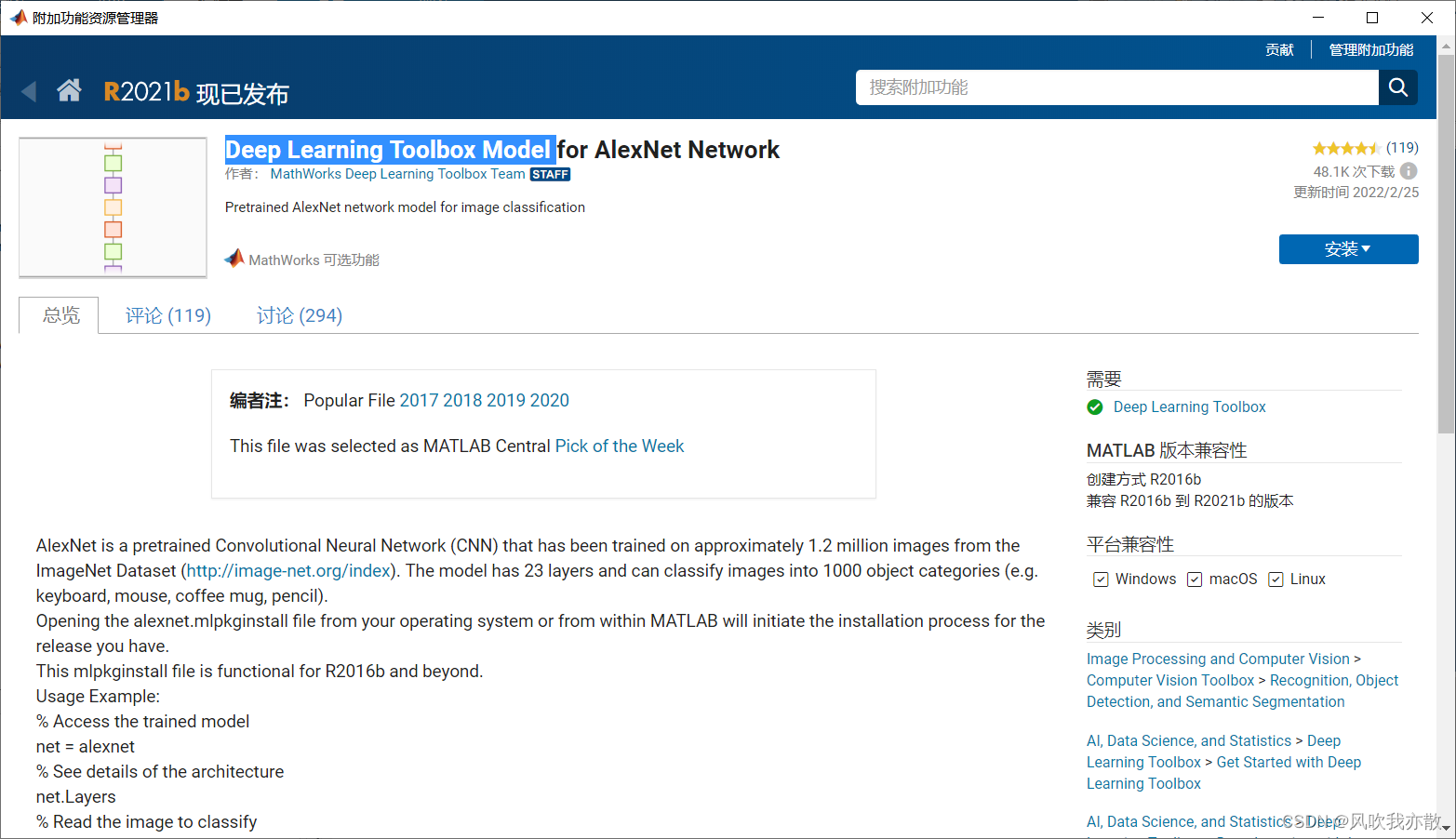Click the '更新时间 2022/2/25' text
Viewport: 1456px width, 839px height.
pos(1356,193)
